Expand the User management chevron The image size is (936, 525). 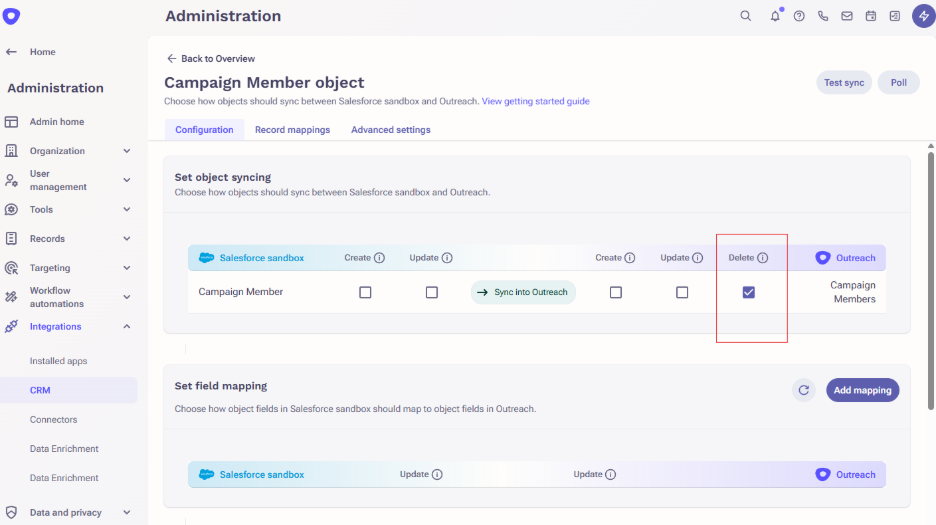click(127, 180)
